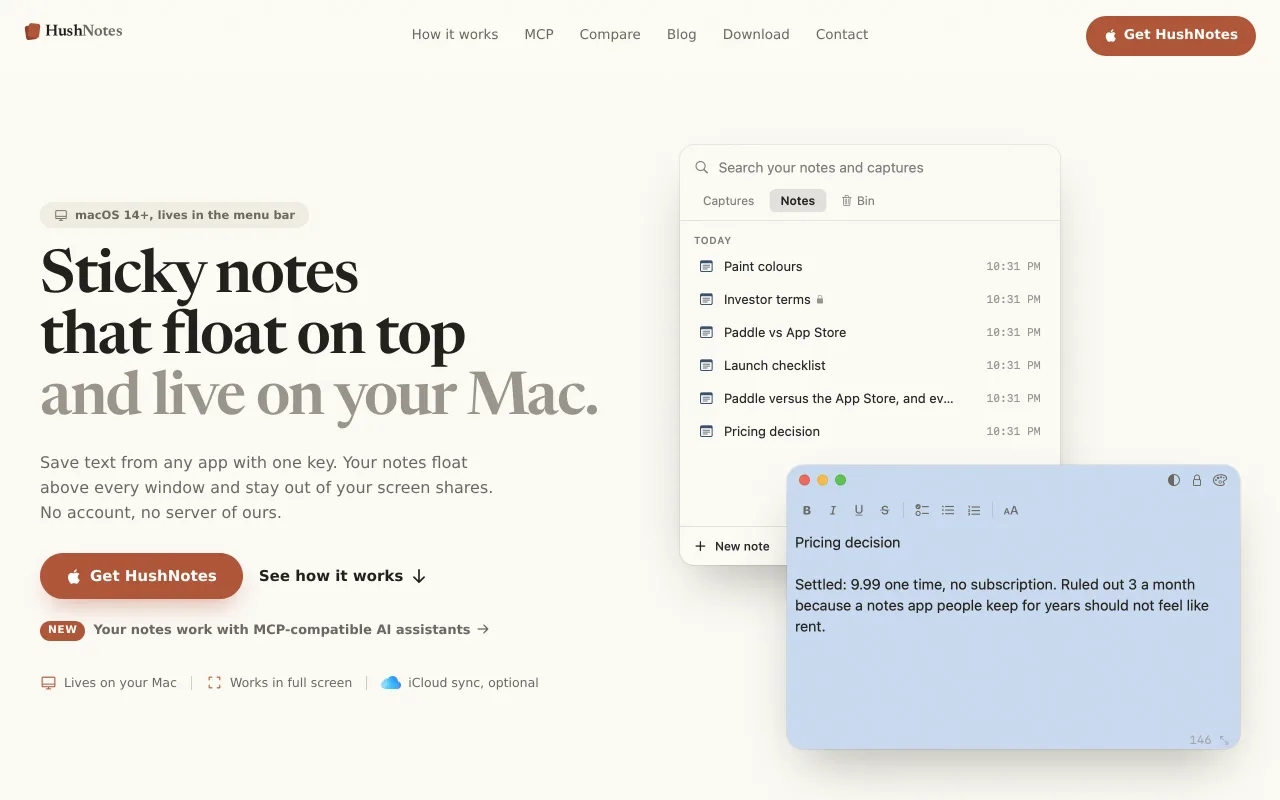This screenshot has width=1280, height=800.
Task: Click the iCloud sync, optional label
Action: pos(473,683)
